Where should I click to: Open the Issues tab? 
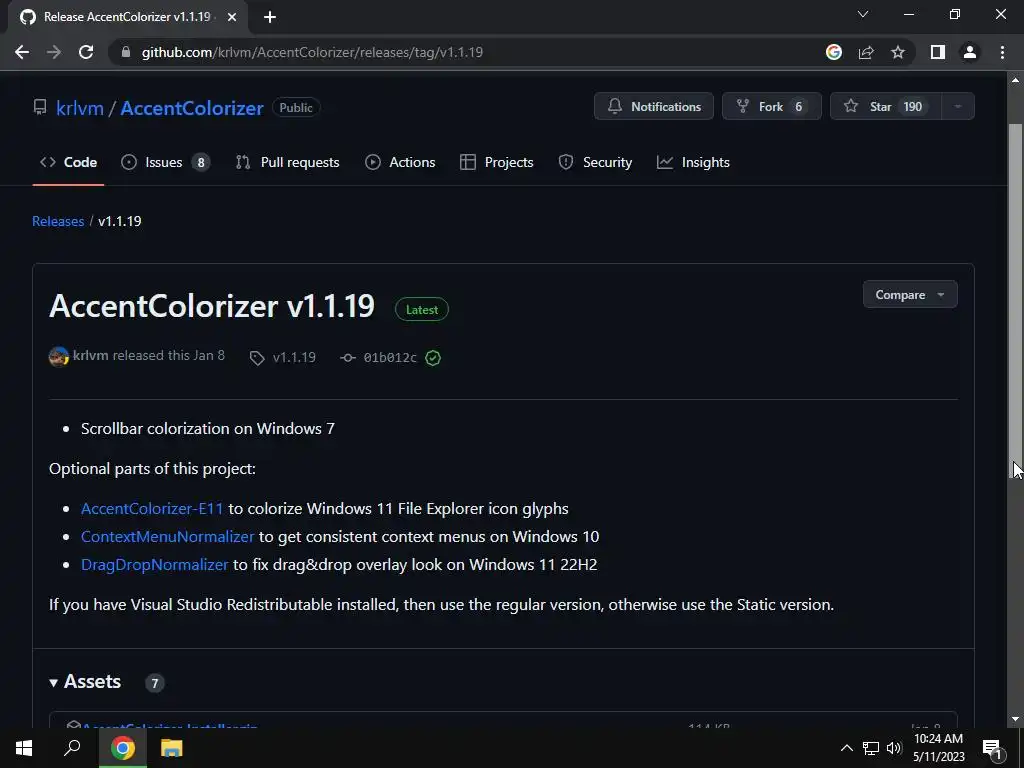[x=165, y=162]
